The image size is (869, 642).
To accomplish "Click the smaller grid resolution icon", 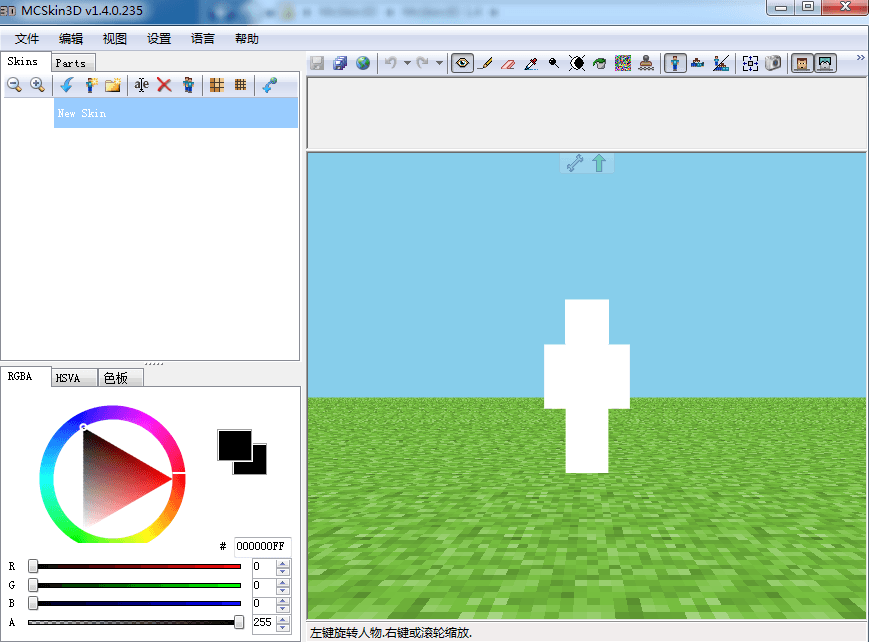I will pos(240,85).
